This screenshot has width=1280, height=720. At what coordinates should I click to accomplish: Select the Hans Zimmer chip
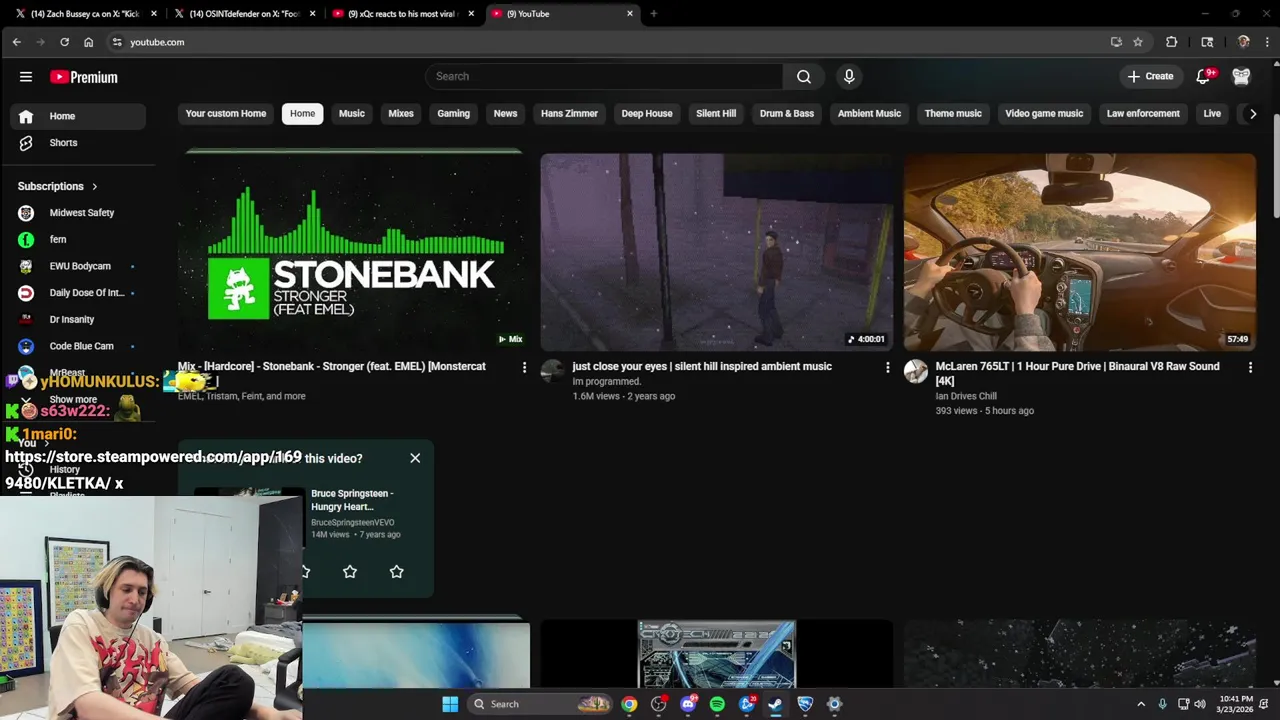coord(569,113)
